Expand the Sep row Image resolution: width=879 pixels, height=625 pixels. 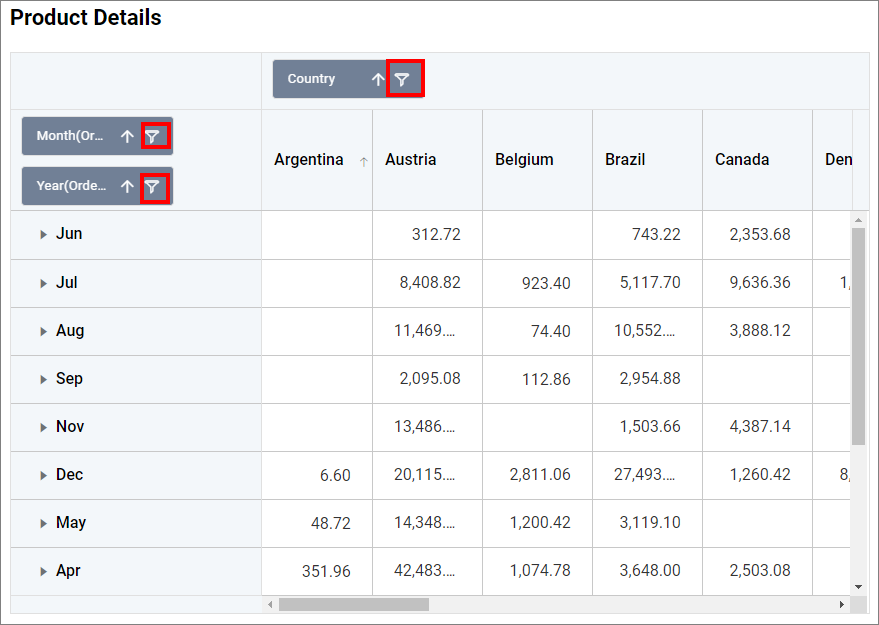coord(43,379)
